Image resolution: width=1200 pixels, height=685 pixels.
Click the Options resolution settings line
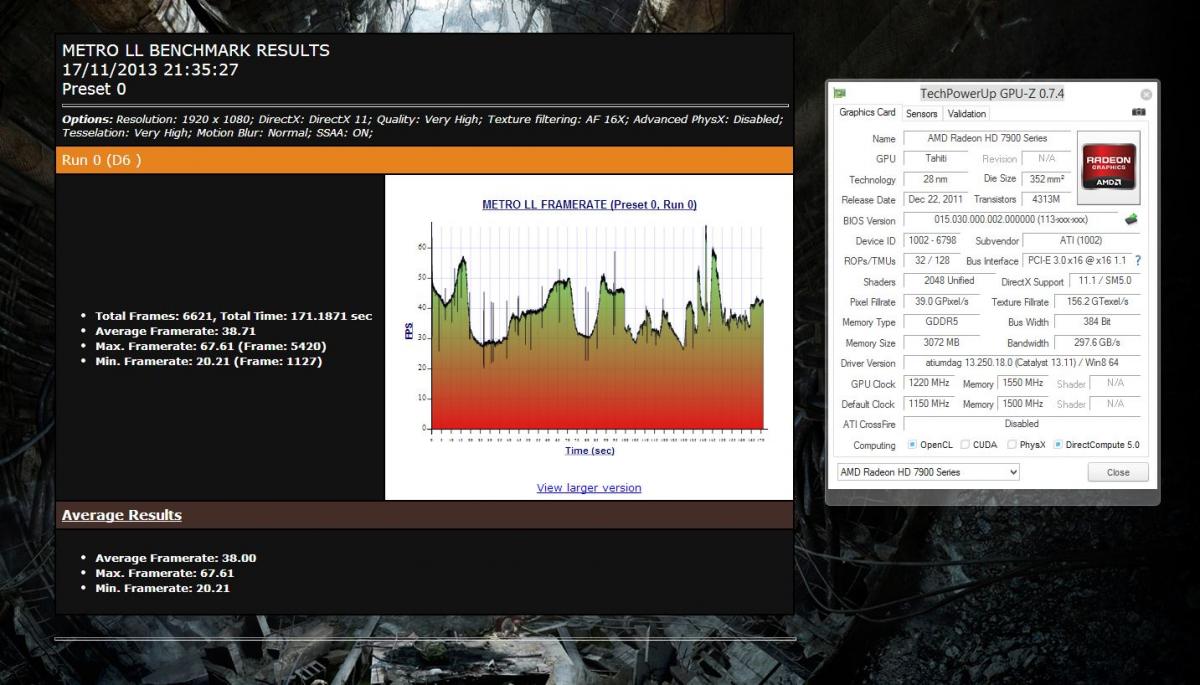[x=422, y=125]
